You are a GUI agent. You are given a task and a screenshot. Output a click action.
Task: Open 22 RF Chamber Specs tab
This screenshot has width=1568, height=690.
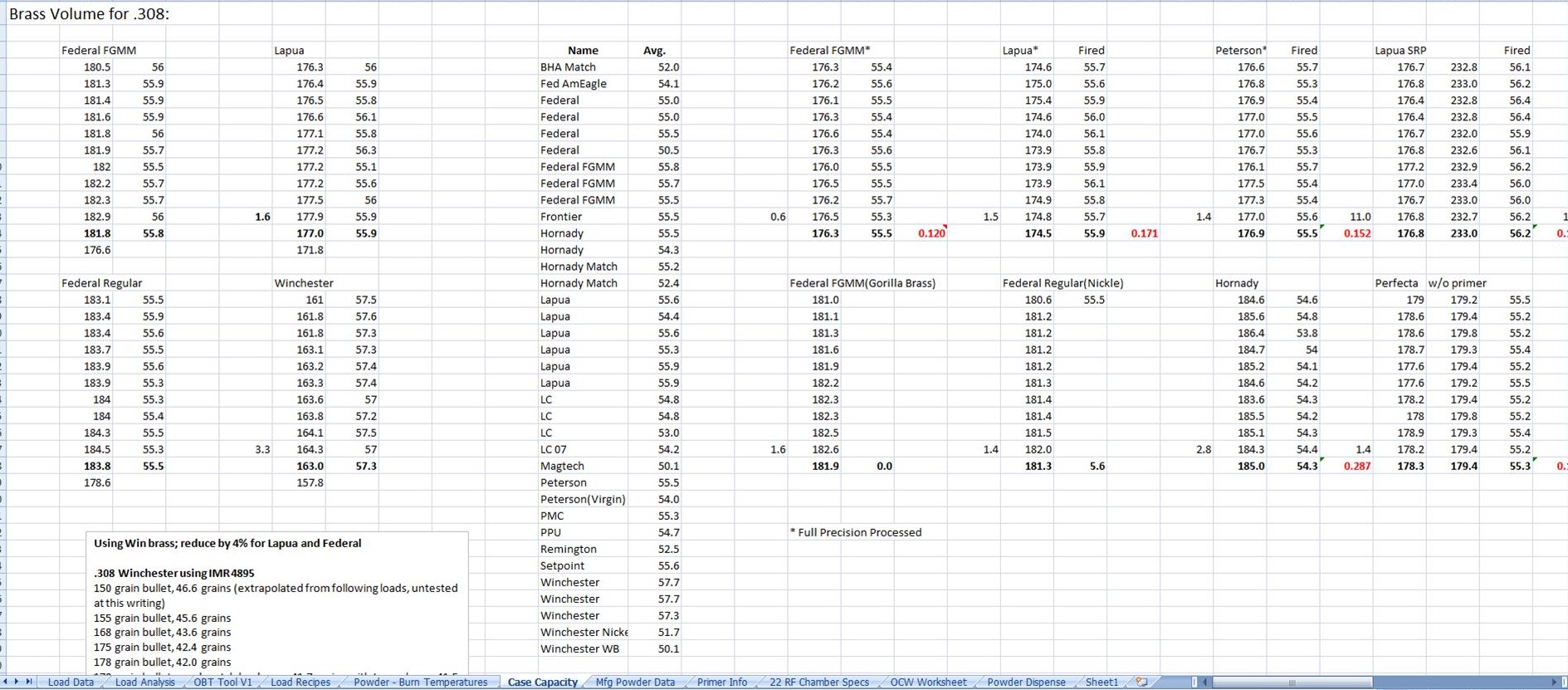(x=818, y=683)
